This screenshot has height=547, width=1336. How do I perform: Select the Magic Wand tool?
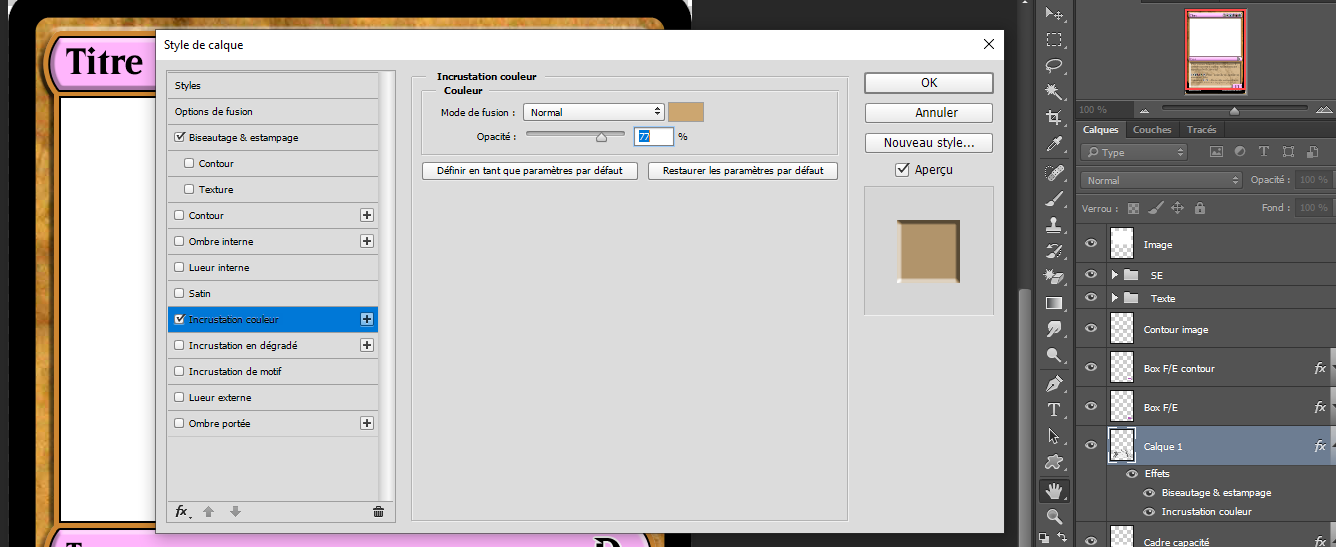click(1054, 92)
